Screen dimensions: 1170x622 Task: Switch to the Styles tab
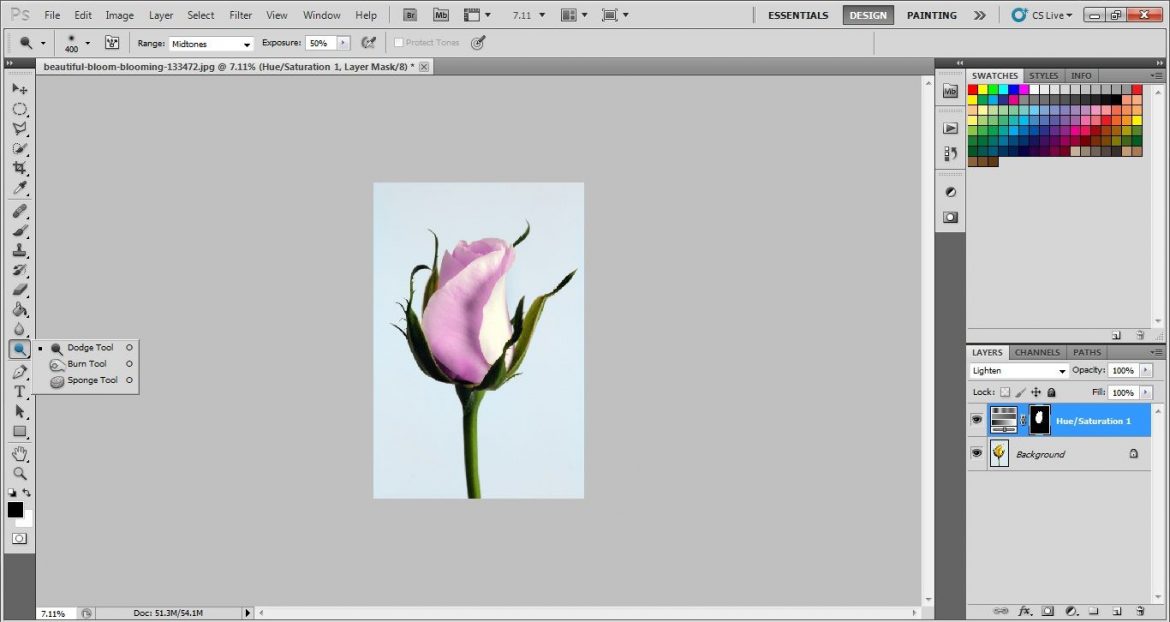1043,75
